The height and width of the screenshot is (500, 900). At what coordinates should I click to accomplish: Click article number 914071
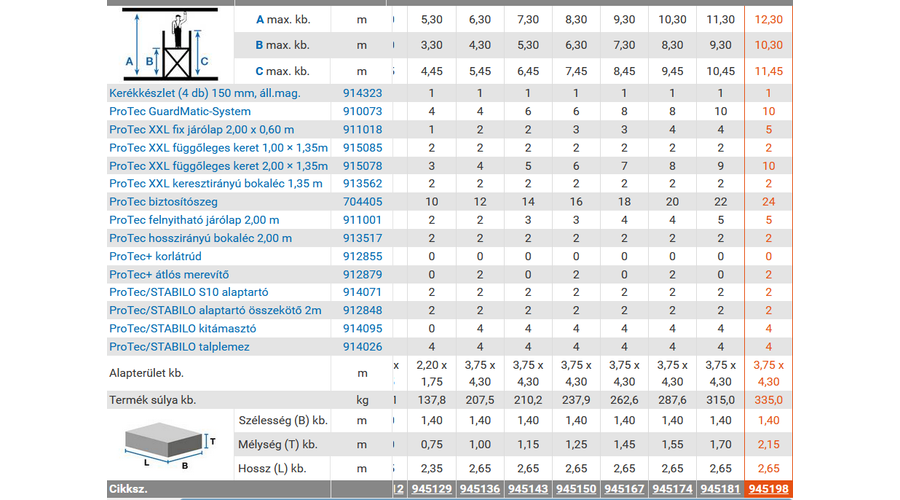[x=362, y=292]
